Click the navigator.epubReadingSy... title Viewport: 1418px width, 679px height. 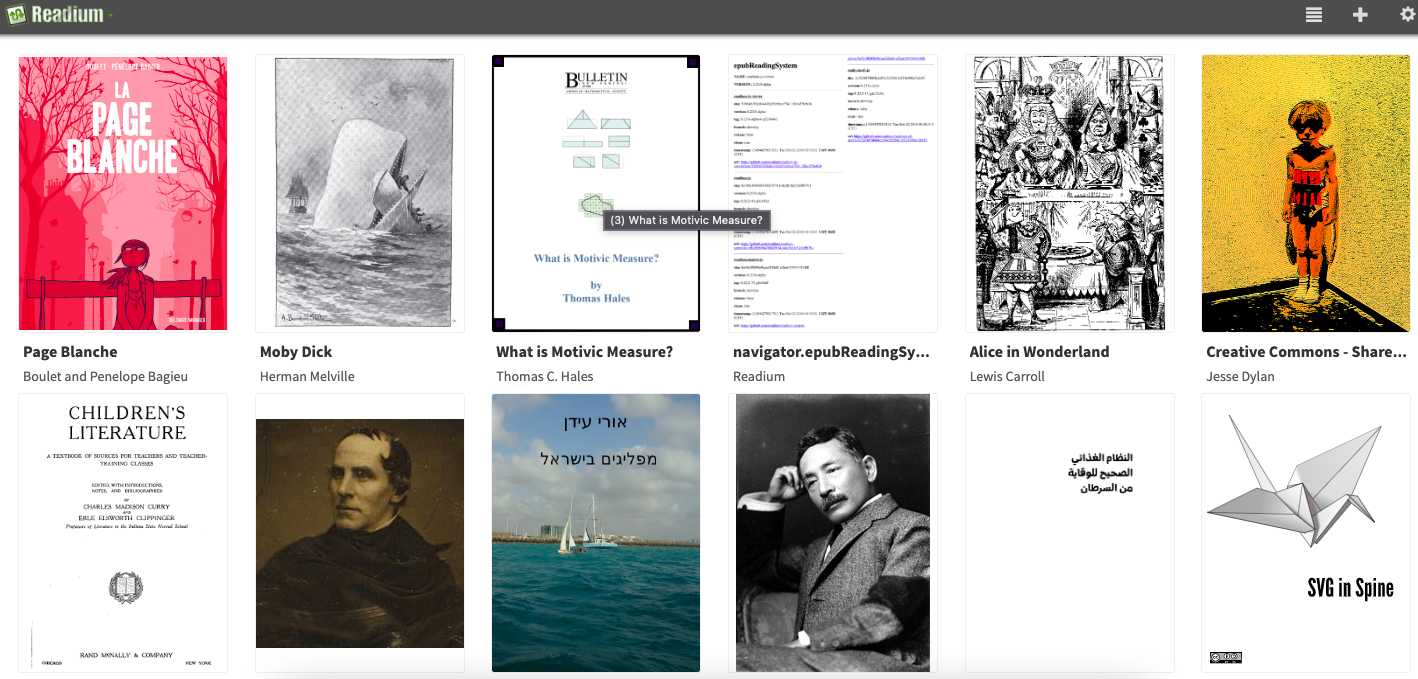(x=832, y=352)
